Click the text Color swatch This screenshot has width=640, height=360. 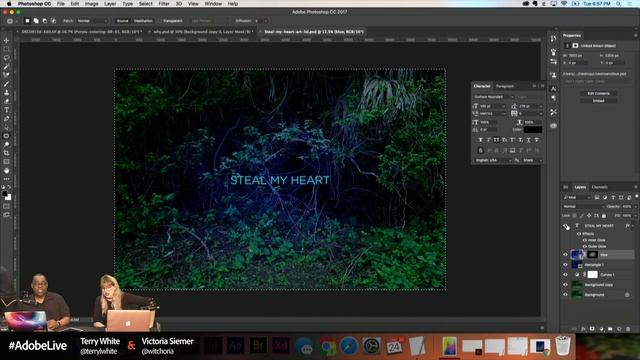(533, 130)
